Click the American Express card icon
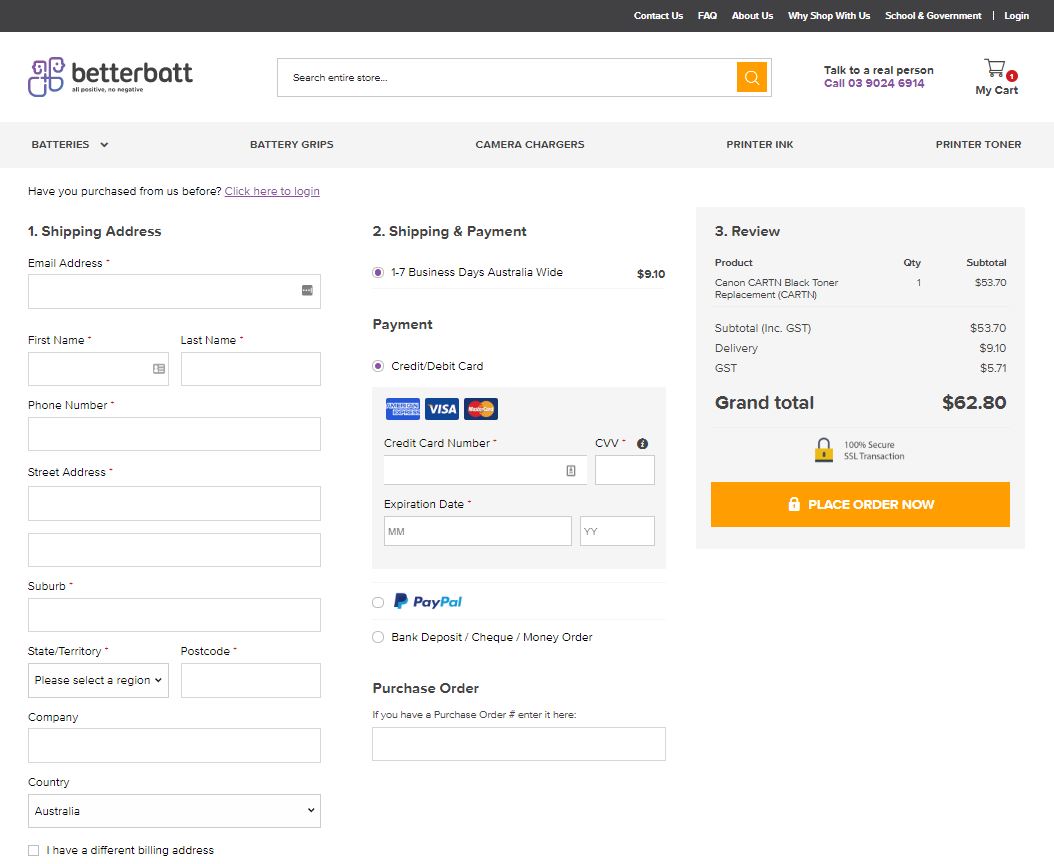This screenshot has height=864, width=1054. (x=403, y=409)
